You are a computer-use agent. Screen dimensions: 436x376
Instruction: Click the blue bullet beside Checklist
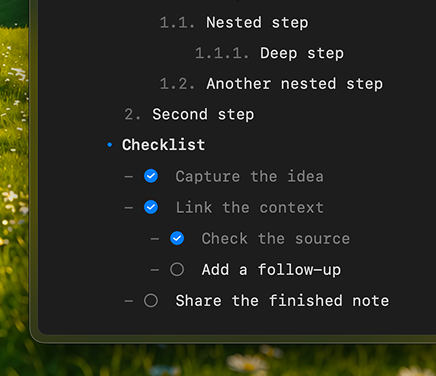point(110,145)
